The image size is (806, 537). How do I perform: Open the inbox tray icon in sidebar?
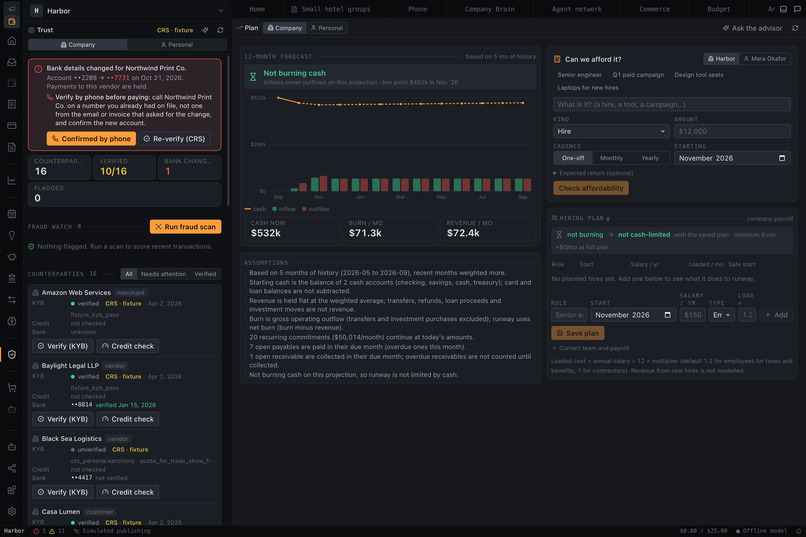pyautogui.click(x=11, y=62)
